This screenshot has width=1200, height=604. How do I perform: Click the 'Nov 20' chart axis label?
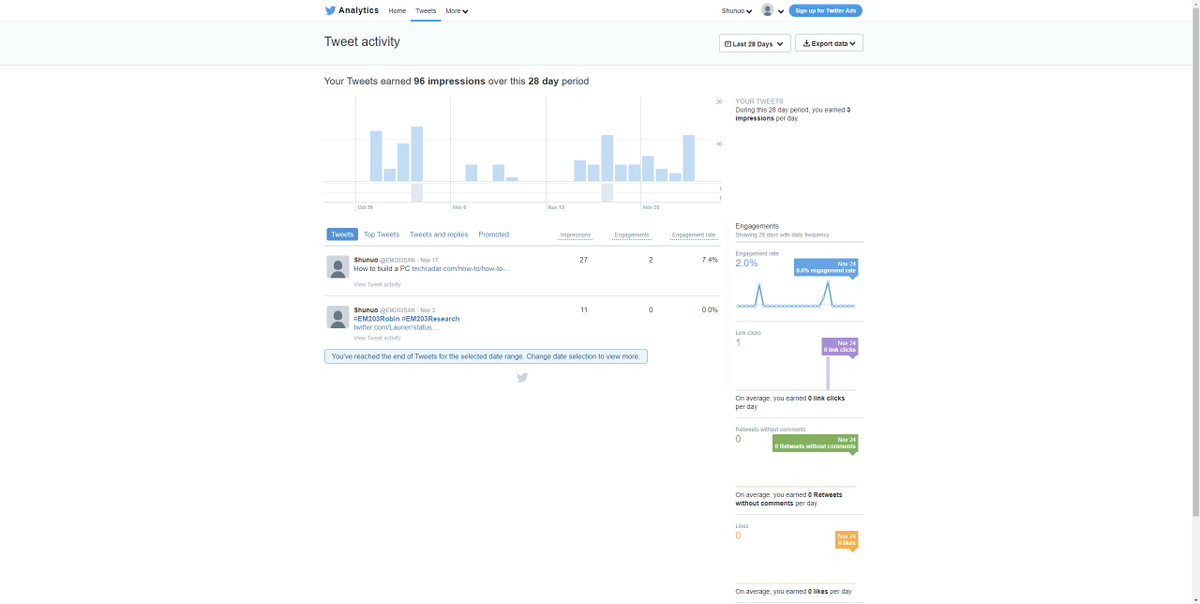click(651, 207)
